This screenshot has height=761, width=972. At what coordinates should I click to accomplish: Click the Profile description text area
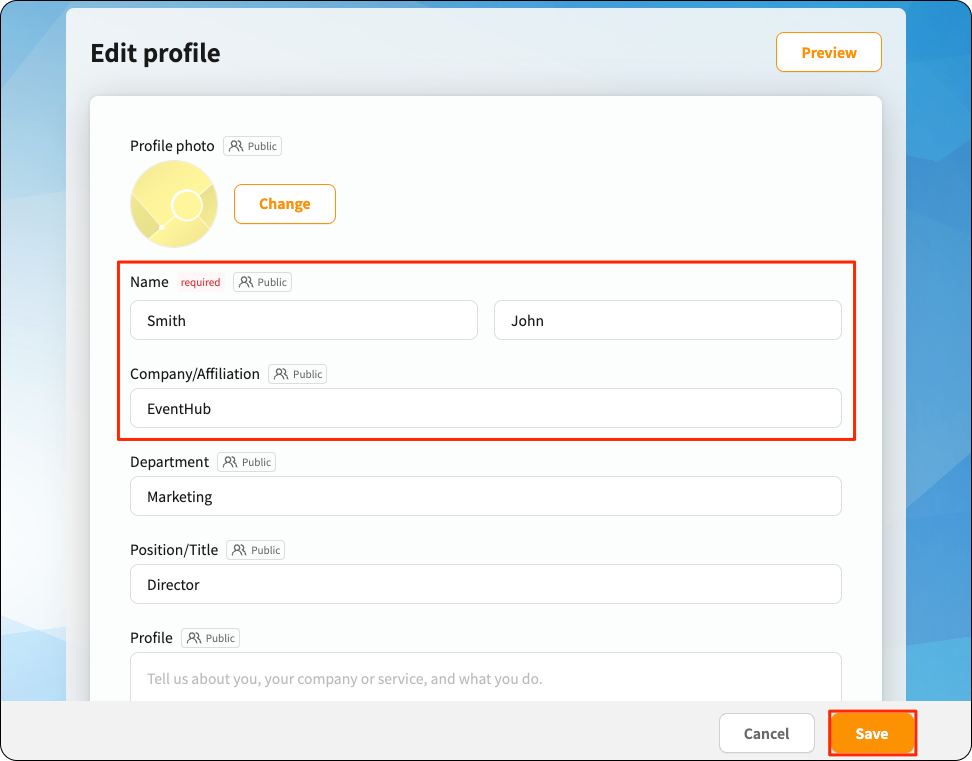[x=486, y=677]
